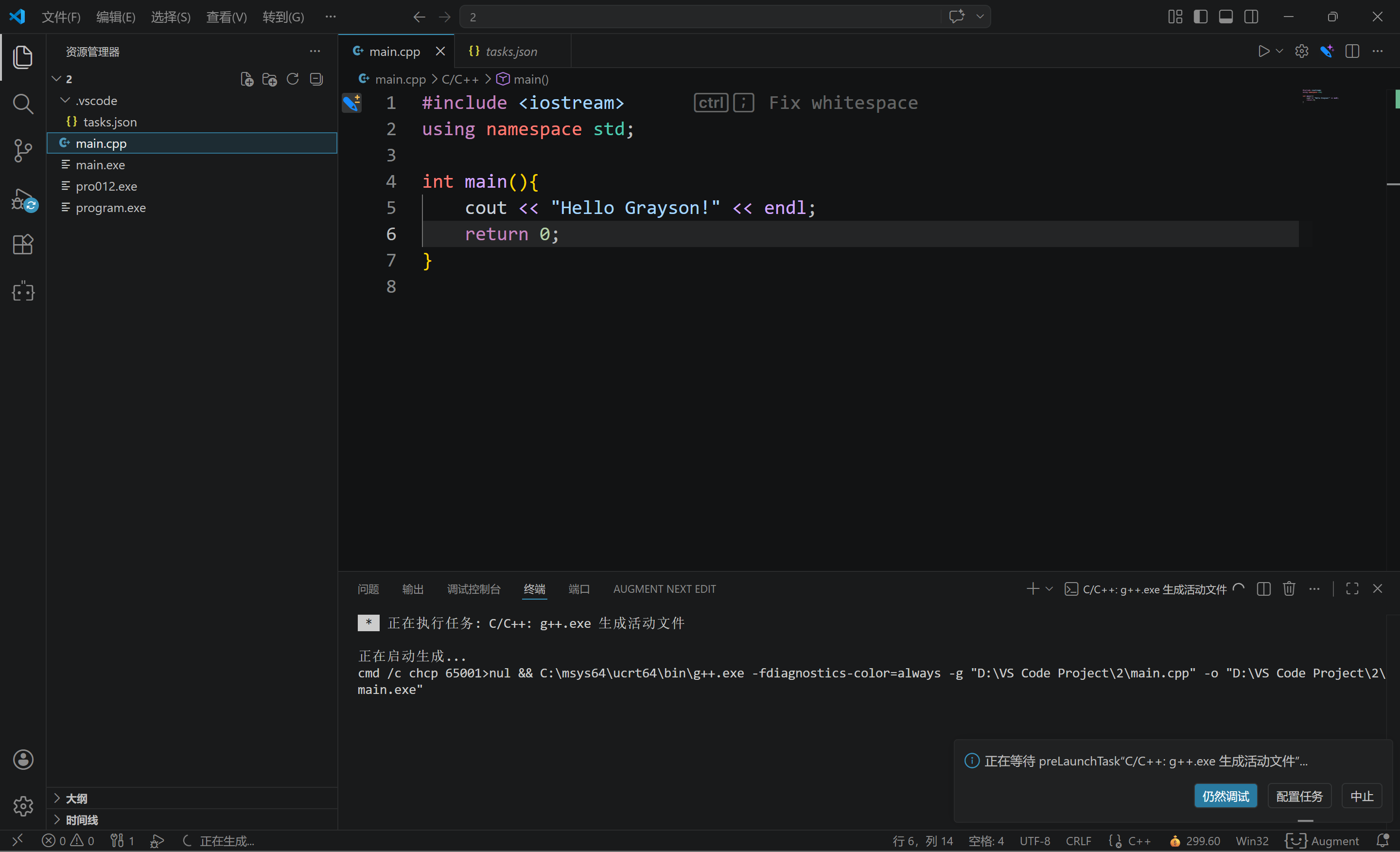1400x852 pixels.
Task: Switch to the tasks.json tab
Action: tap(511, 51)
